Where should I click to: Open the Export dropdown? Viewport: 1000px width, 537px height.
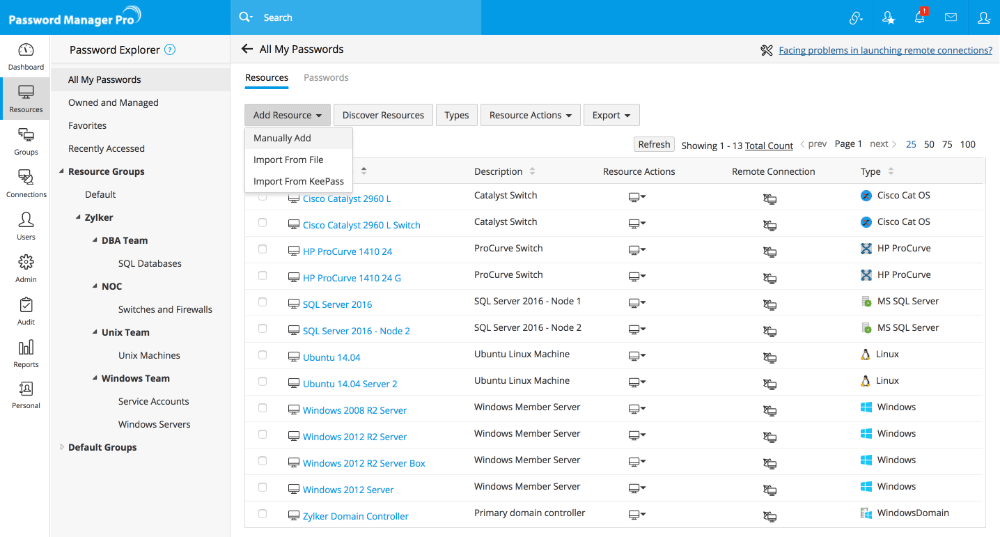pyautogui.click(x=611, y=115)
